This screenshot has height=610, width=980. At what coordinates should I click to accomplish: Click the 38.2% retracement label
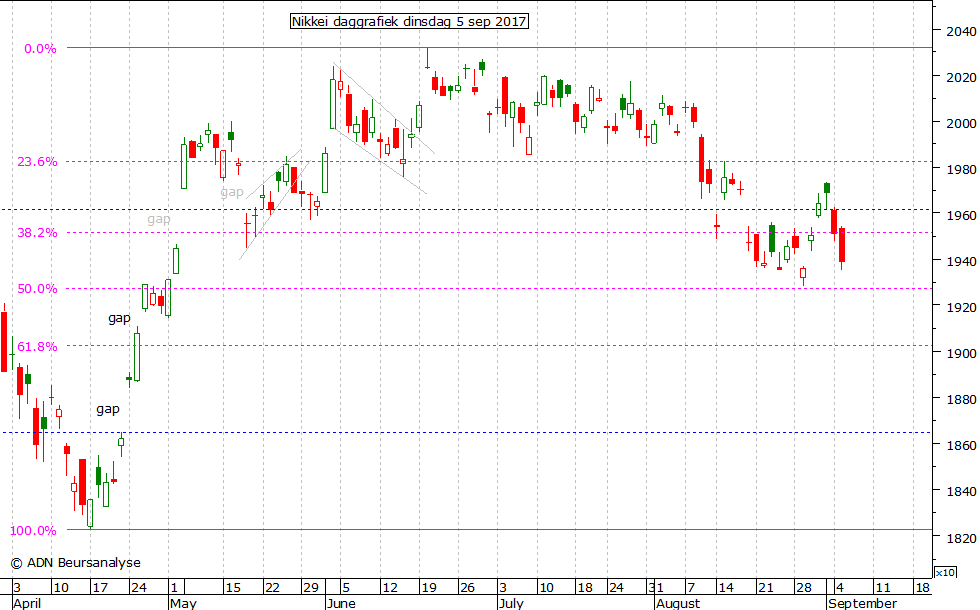click(x=37, y=232)
